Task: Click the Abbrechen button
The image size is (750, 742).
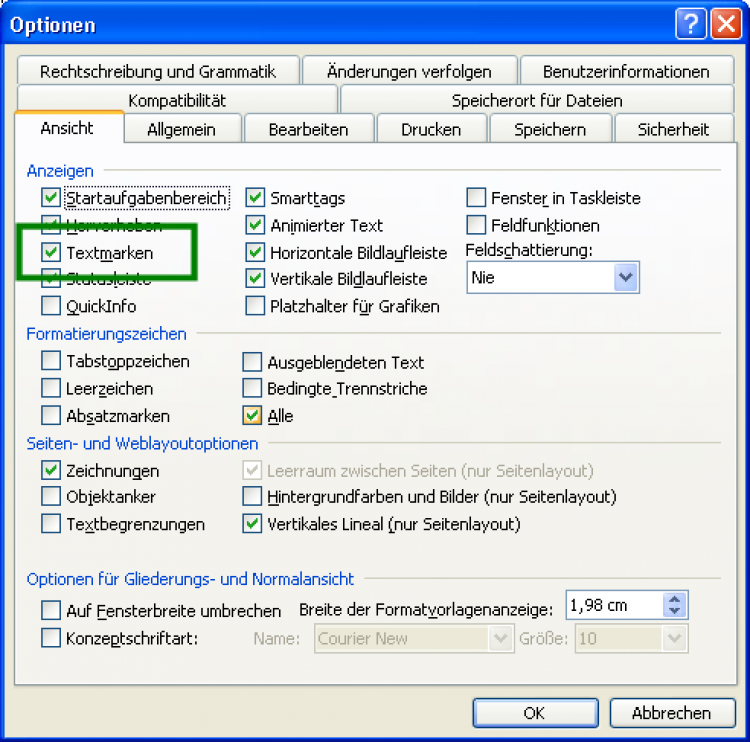Action: [x=671, y=713]
